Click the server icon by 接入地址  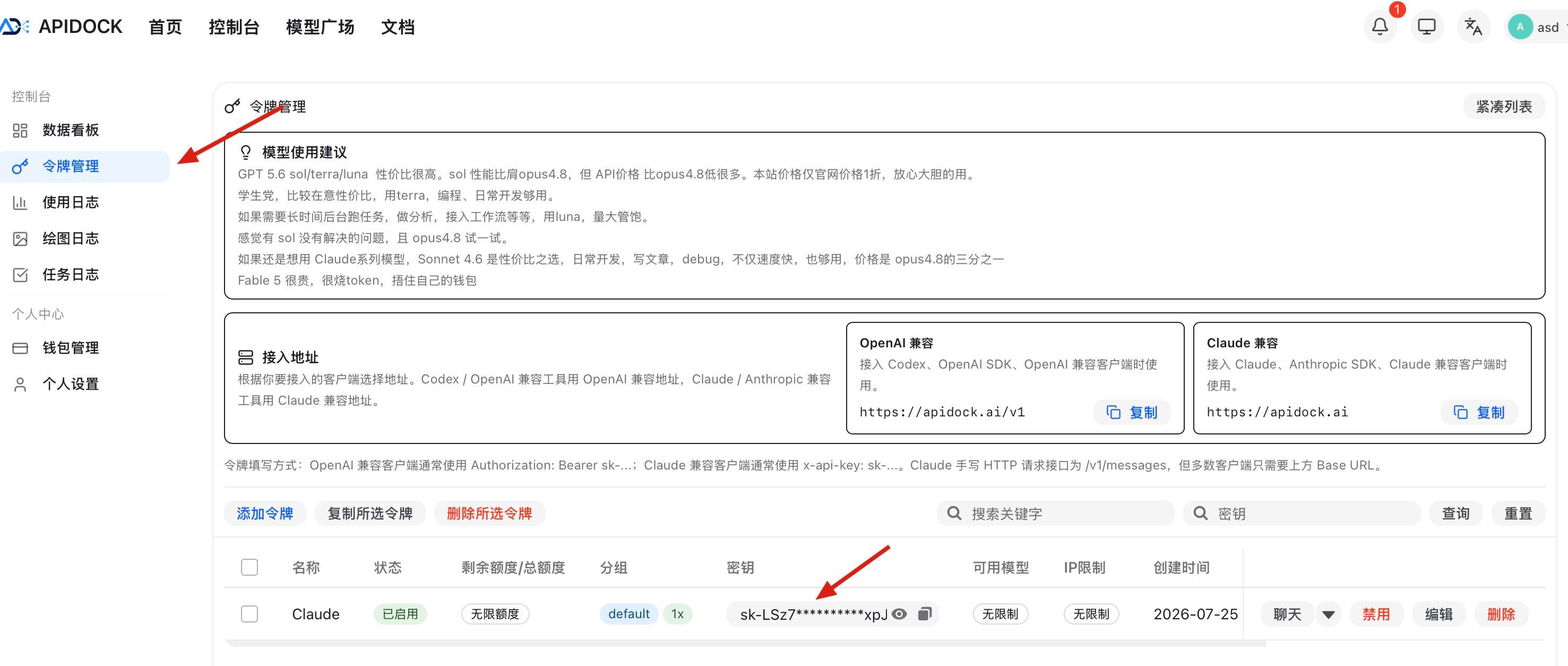(x=245, y=357)
